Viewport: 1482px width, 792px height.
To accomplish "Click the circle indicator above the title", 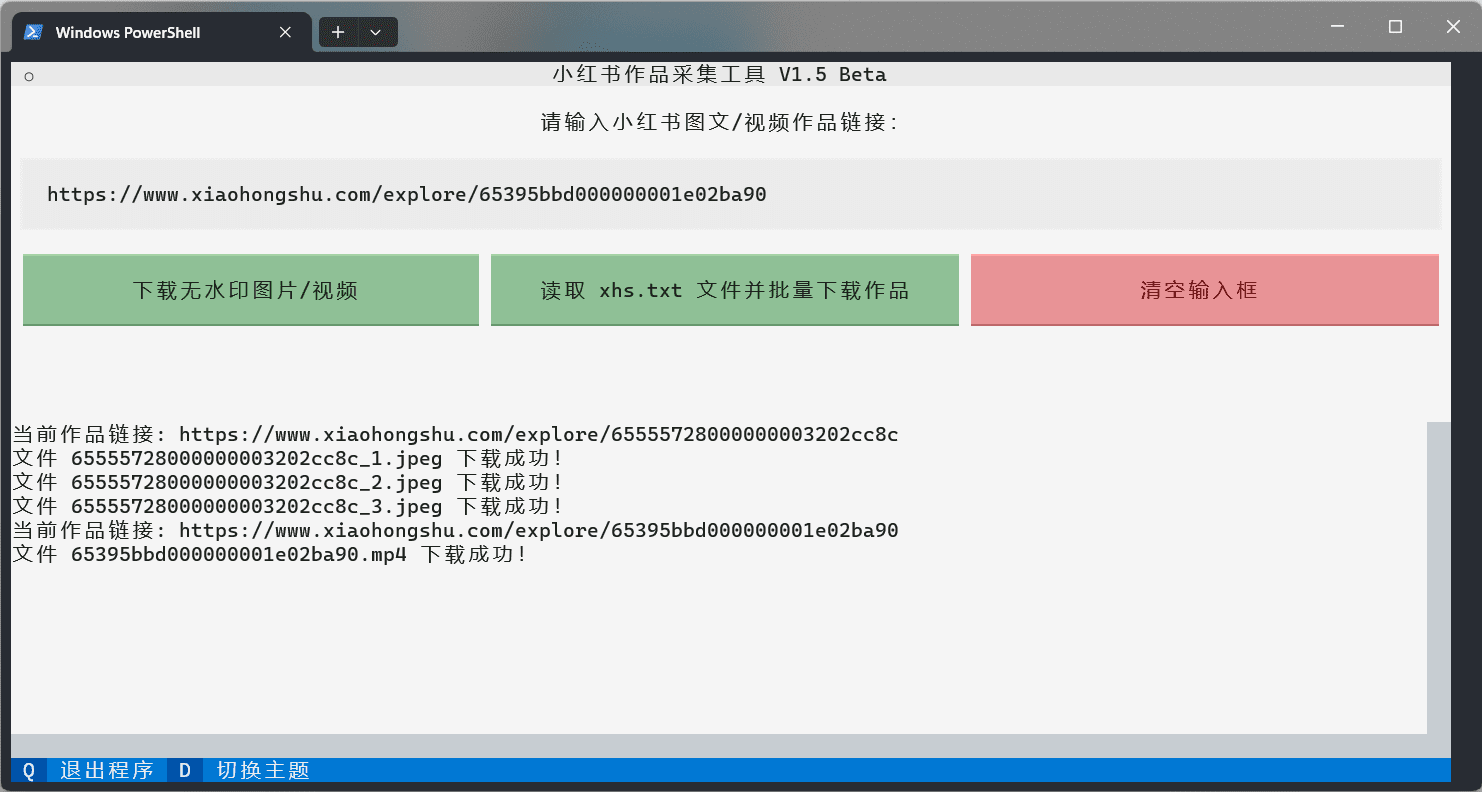I will click(x=29, y=75).
